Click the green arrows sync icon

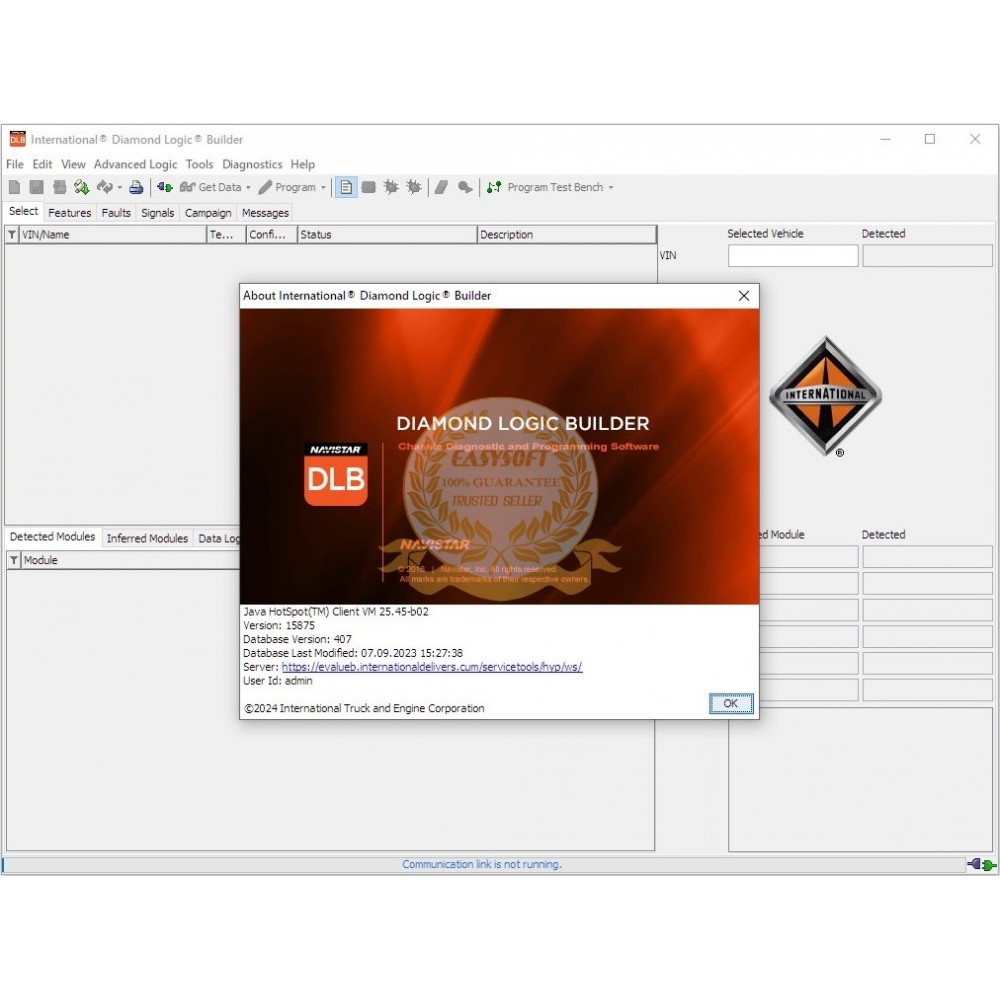81,187
